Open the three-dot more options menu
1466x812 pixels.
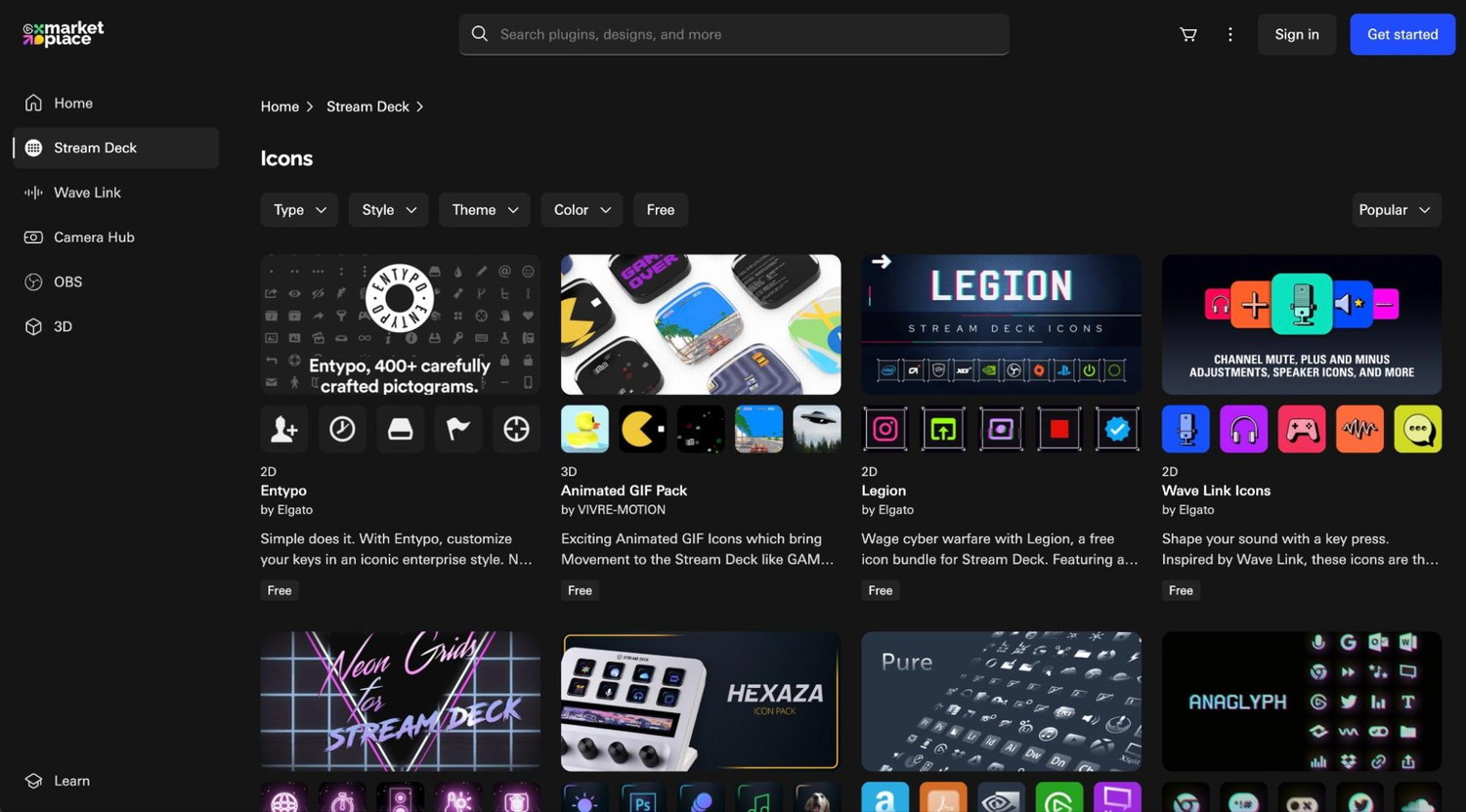[x=1229, y=34]
